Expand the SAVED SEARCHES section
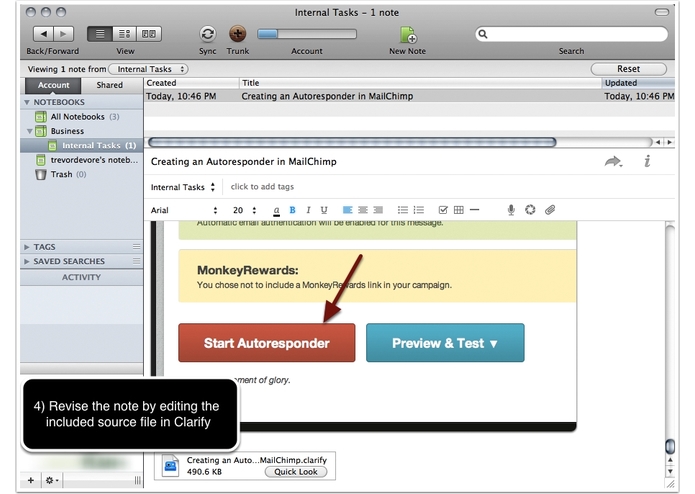Image resolution: width=695 pixels, height=494 pixels. tap(27, 261)
